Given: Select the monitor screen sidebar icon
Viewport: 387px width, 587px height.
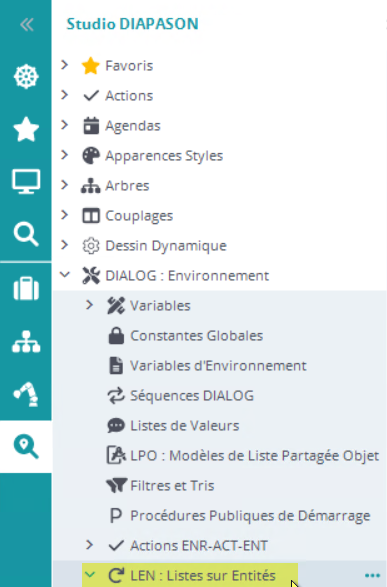Looking at the screenshot, I should 26,182.
